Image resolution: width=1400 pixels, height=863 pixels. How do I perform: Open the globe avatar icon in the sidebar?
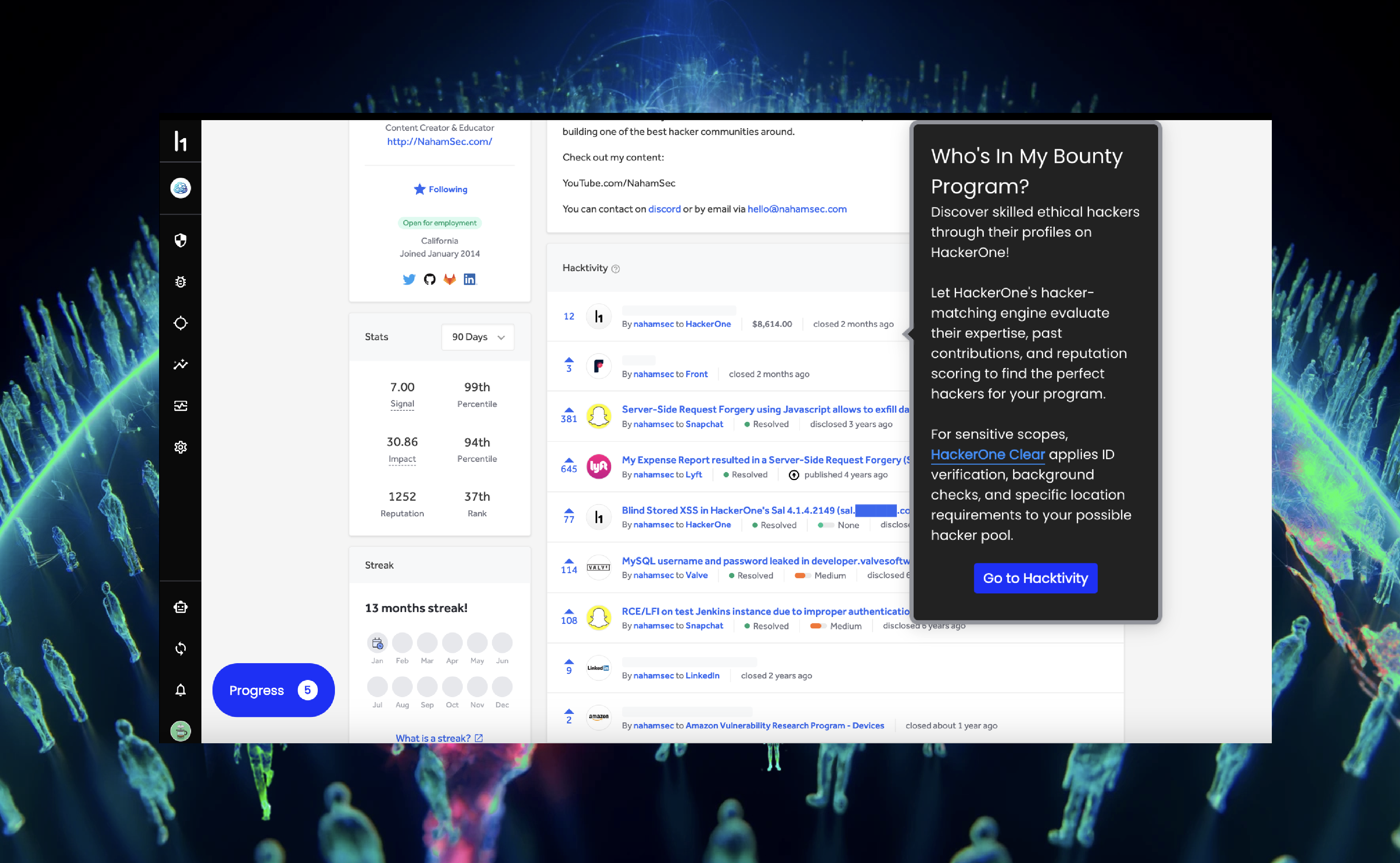pos(180,188)
